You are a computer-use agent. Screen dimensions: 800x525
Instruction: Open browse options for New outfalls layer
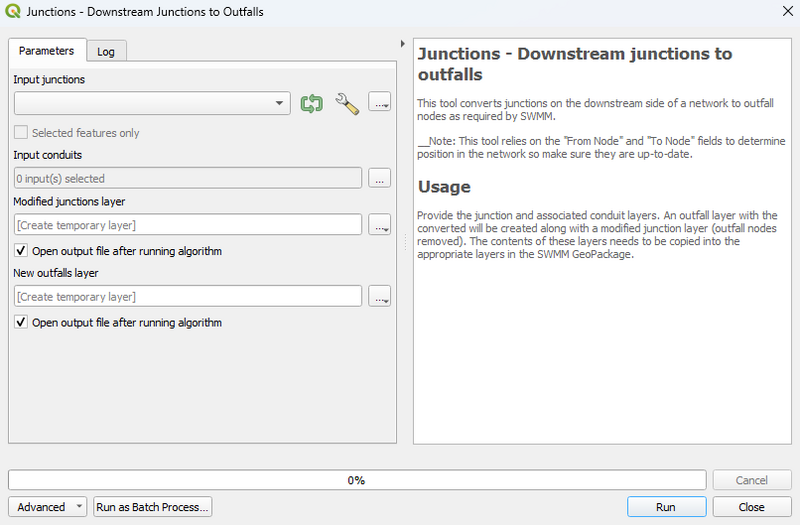click(x=379, y=296)
